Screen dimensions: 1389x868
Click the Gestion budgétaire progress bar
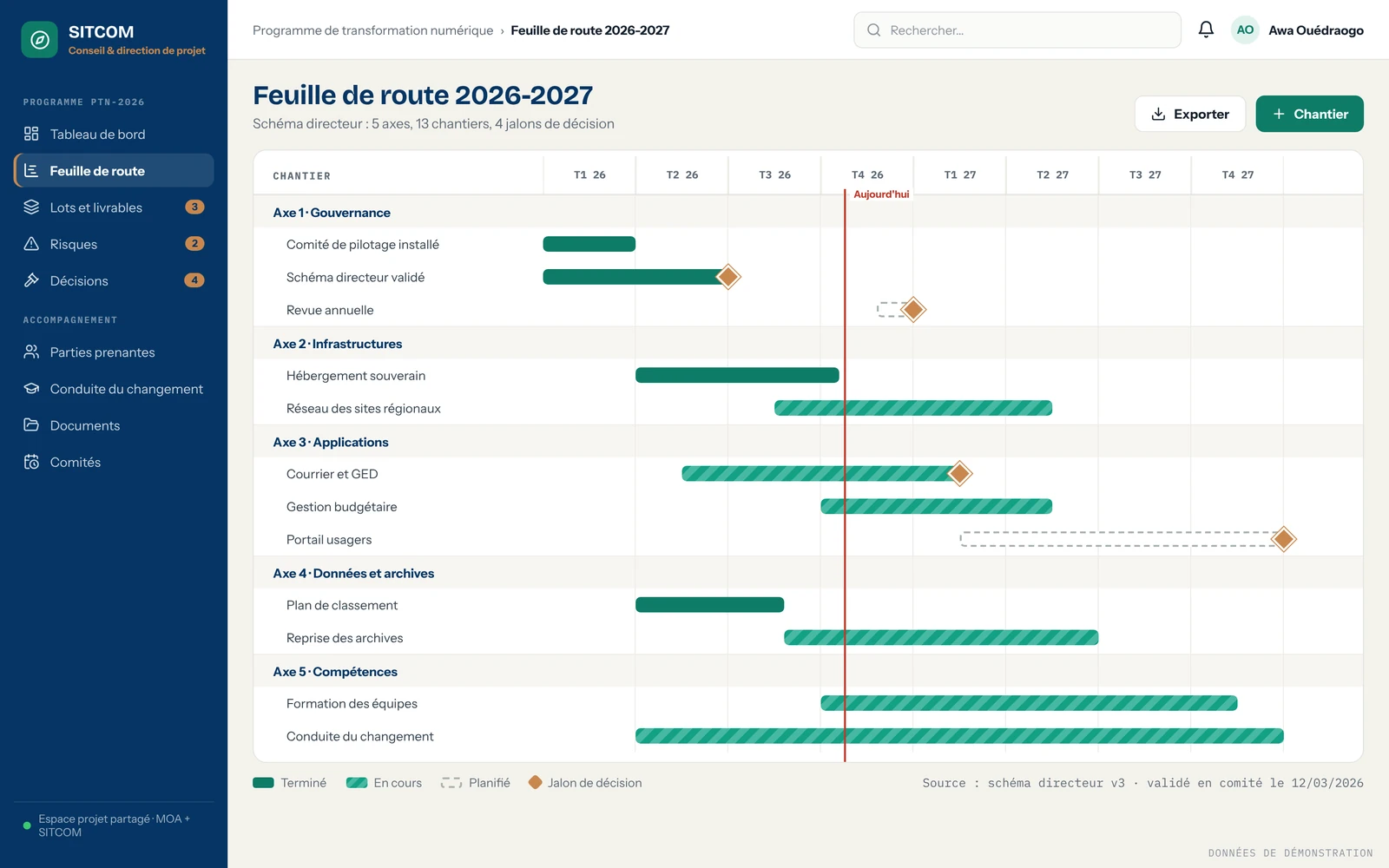click(936, 506)
